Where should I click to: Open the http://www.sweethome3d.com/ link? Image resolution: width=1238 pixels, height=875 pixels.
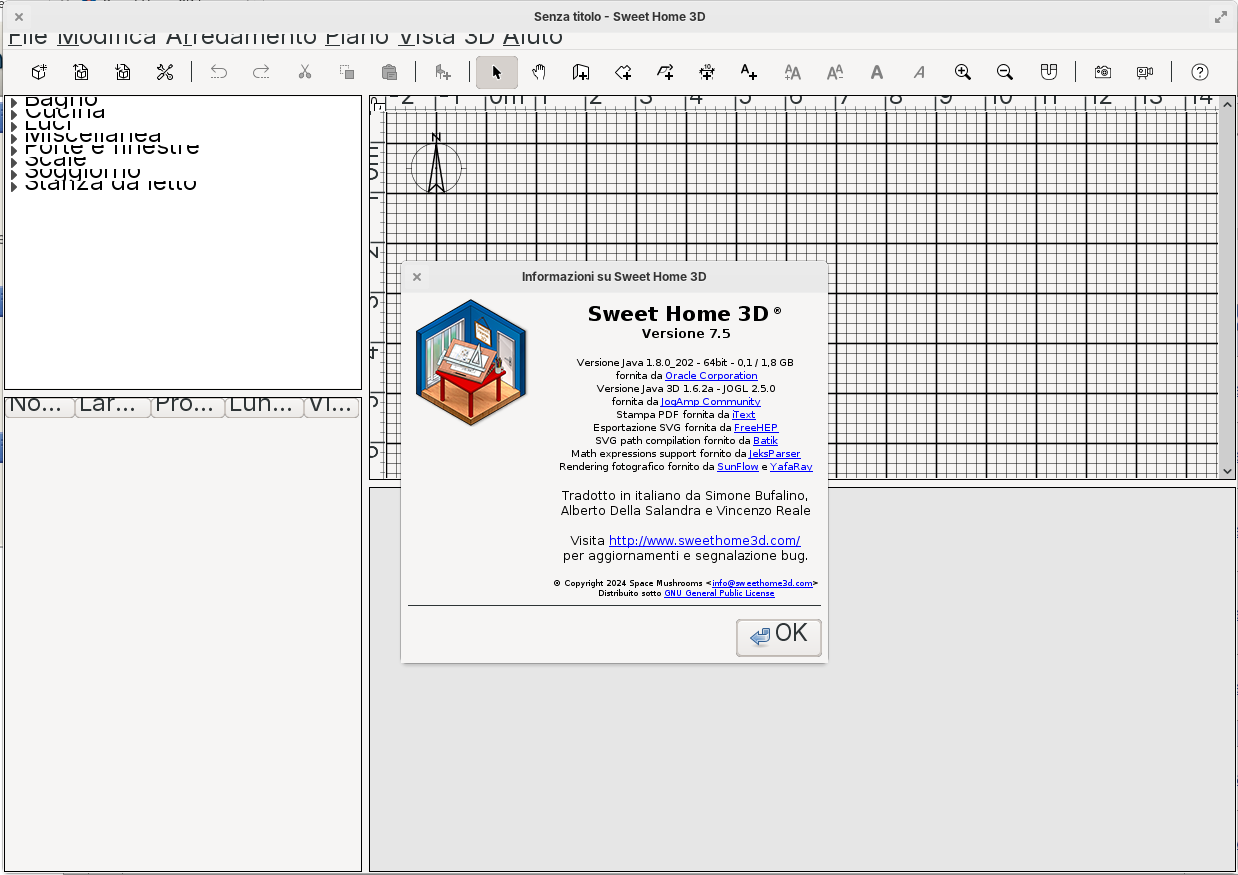tap(704, 541)
